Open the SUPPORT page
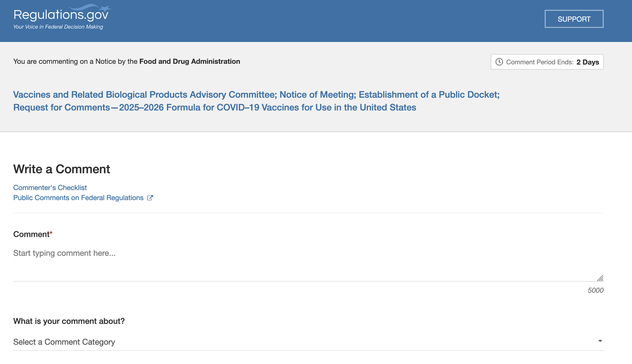 (x=574, y=19)
